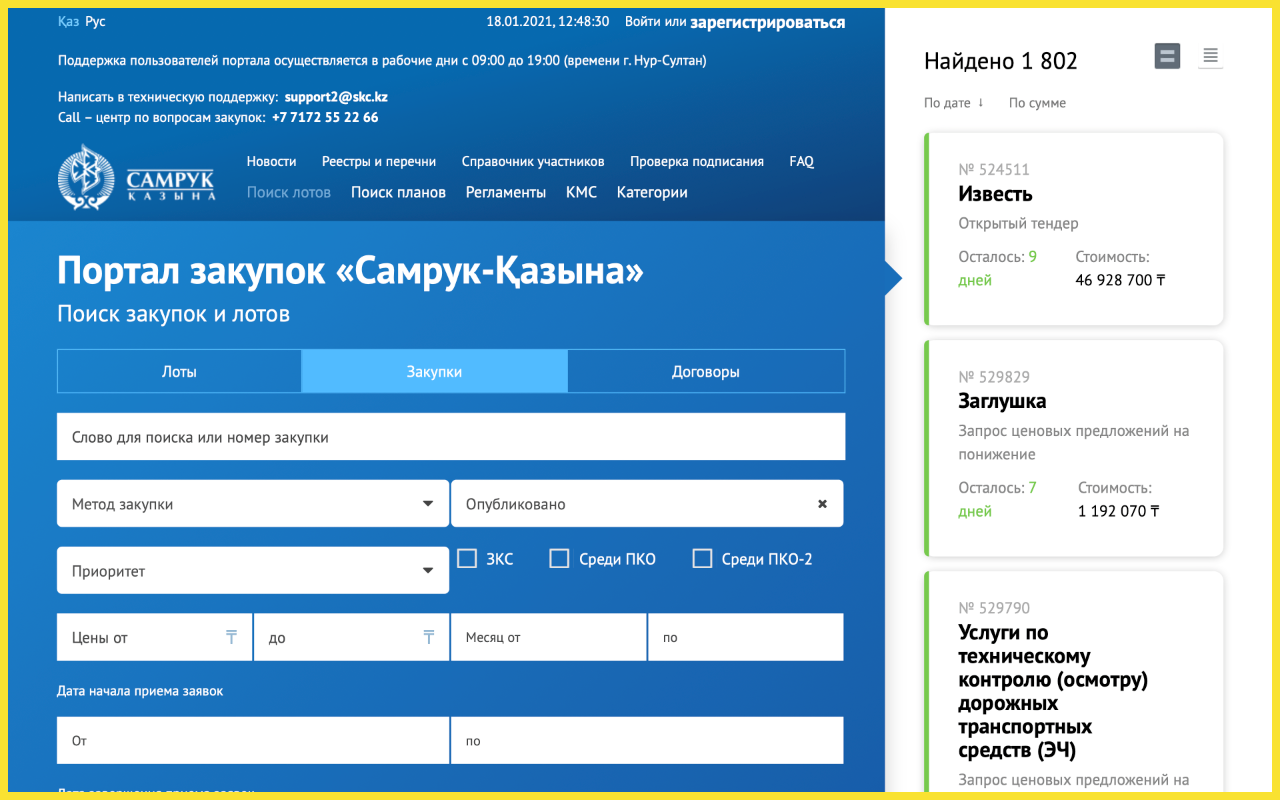Go to Поиск планов
1280x800 pixels.
pos(398,192)
